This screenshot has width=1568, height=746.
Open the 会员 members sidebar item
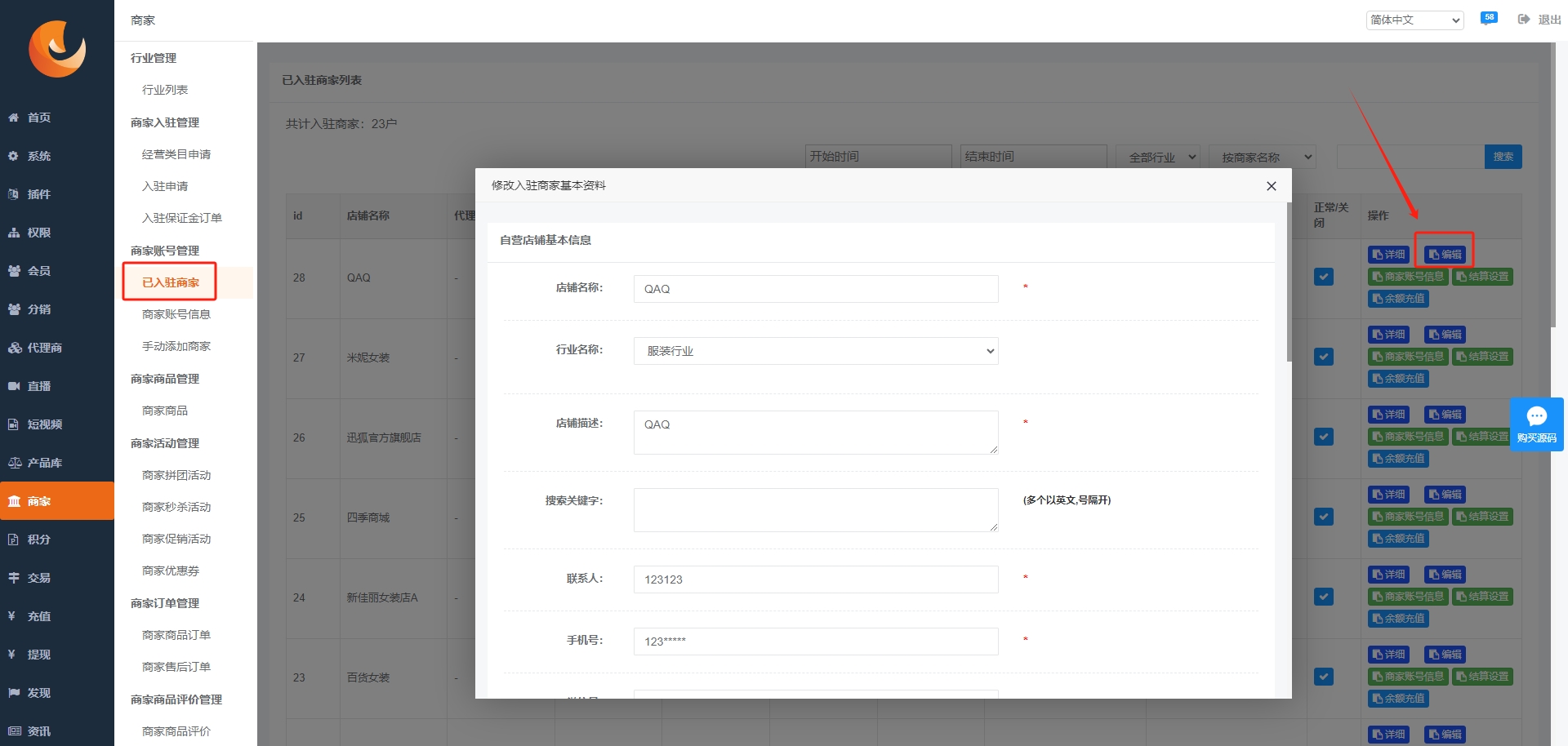57,271
